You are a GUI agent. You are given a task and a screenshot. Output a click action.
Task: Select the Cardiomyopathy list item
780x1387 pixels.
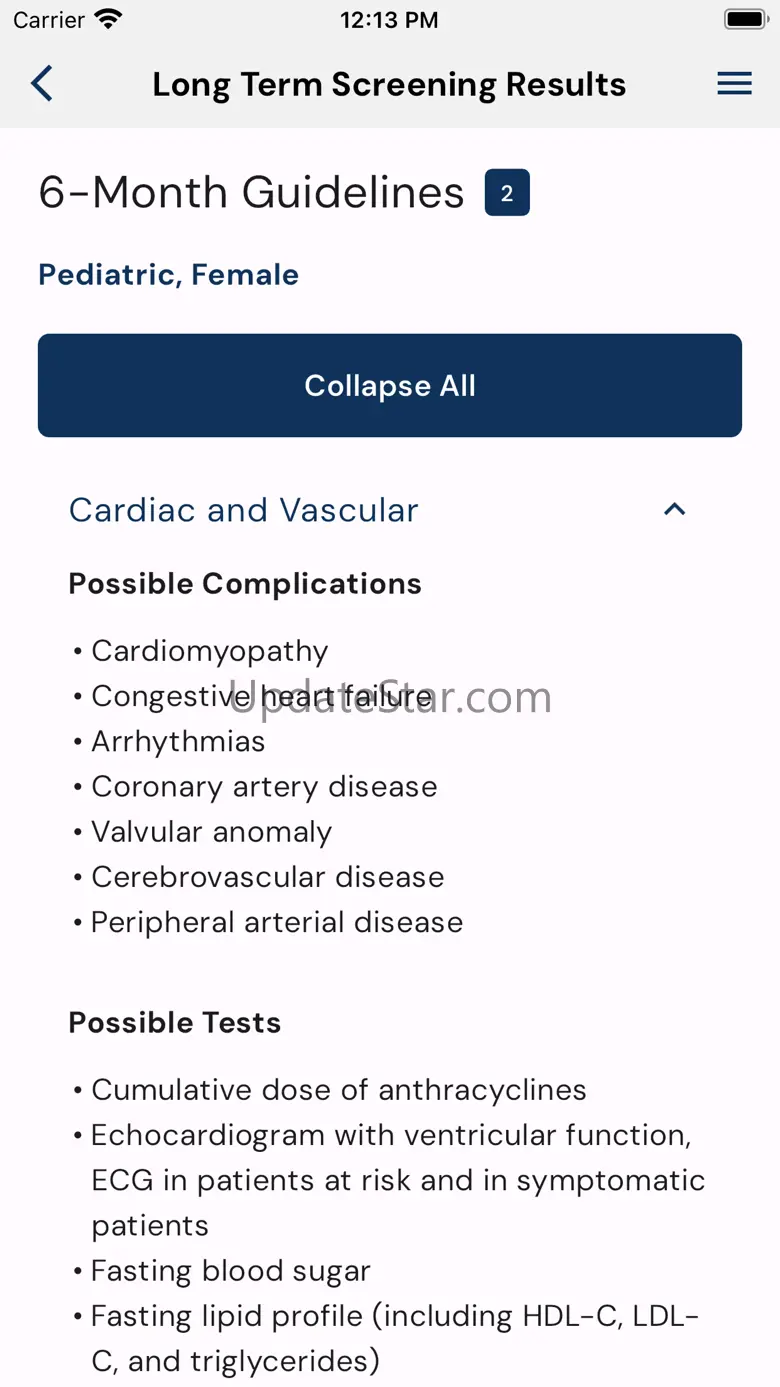coord(209,651)
